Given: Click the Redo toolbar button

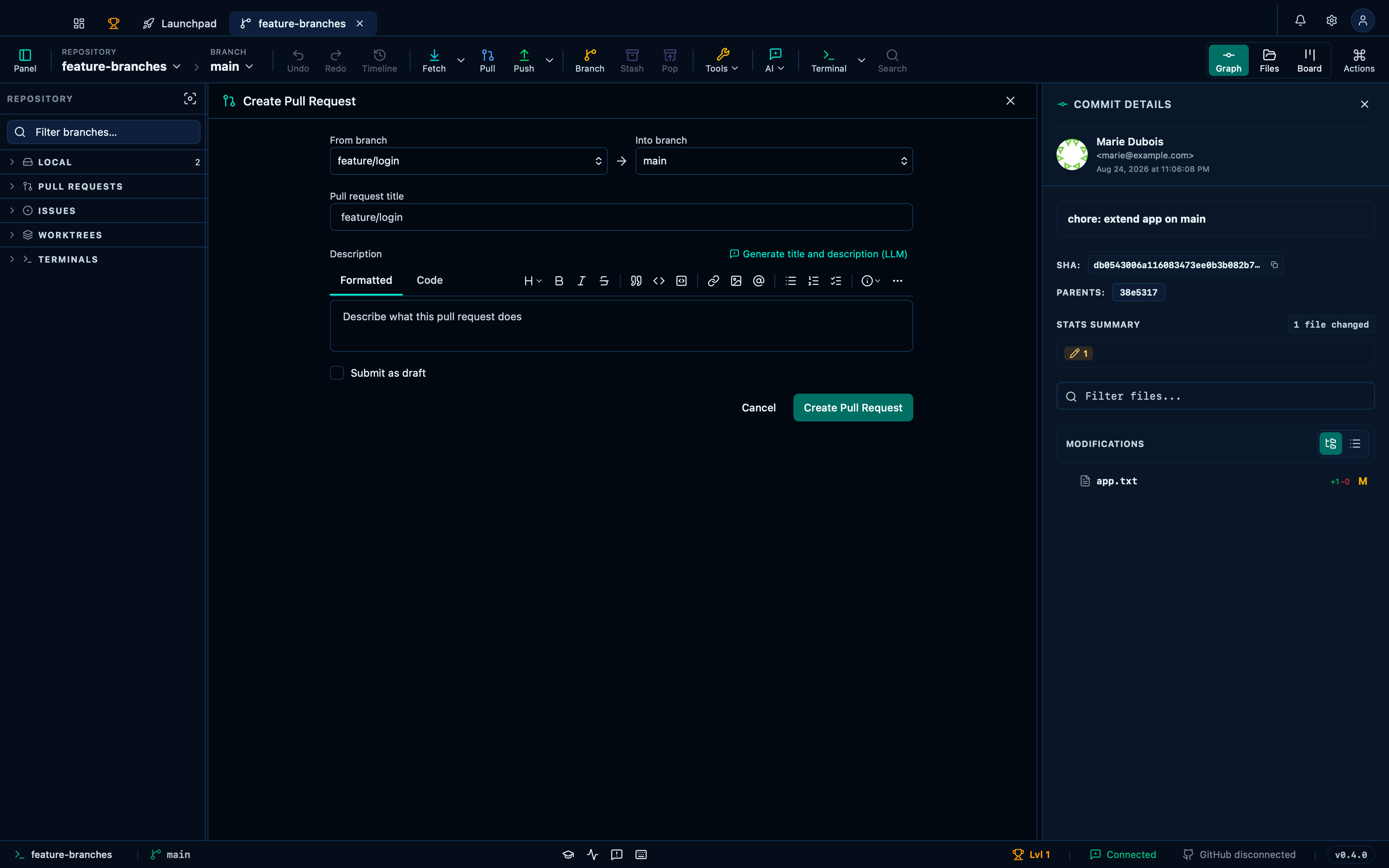Looking at the screenshot, I should tap(335, 60).
